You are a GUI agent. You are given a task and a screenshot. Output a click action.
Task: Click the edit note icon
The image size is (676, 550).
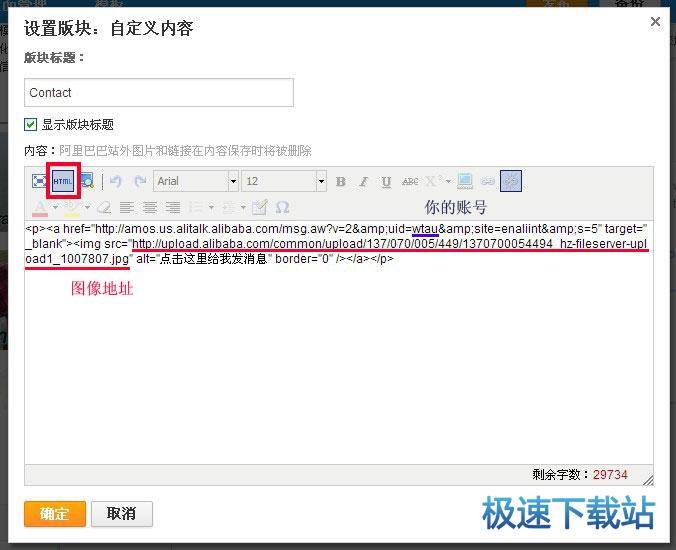[260, 208]
